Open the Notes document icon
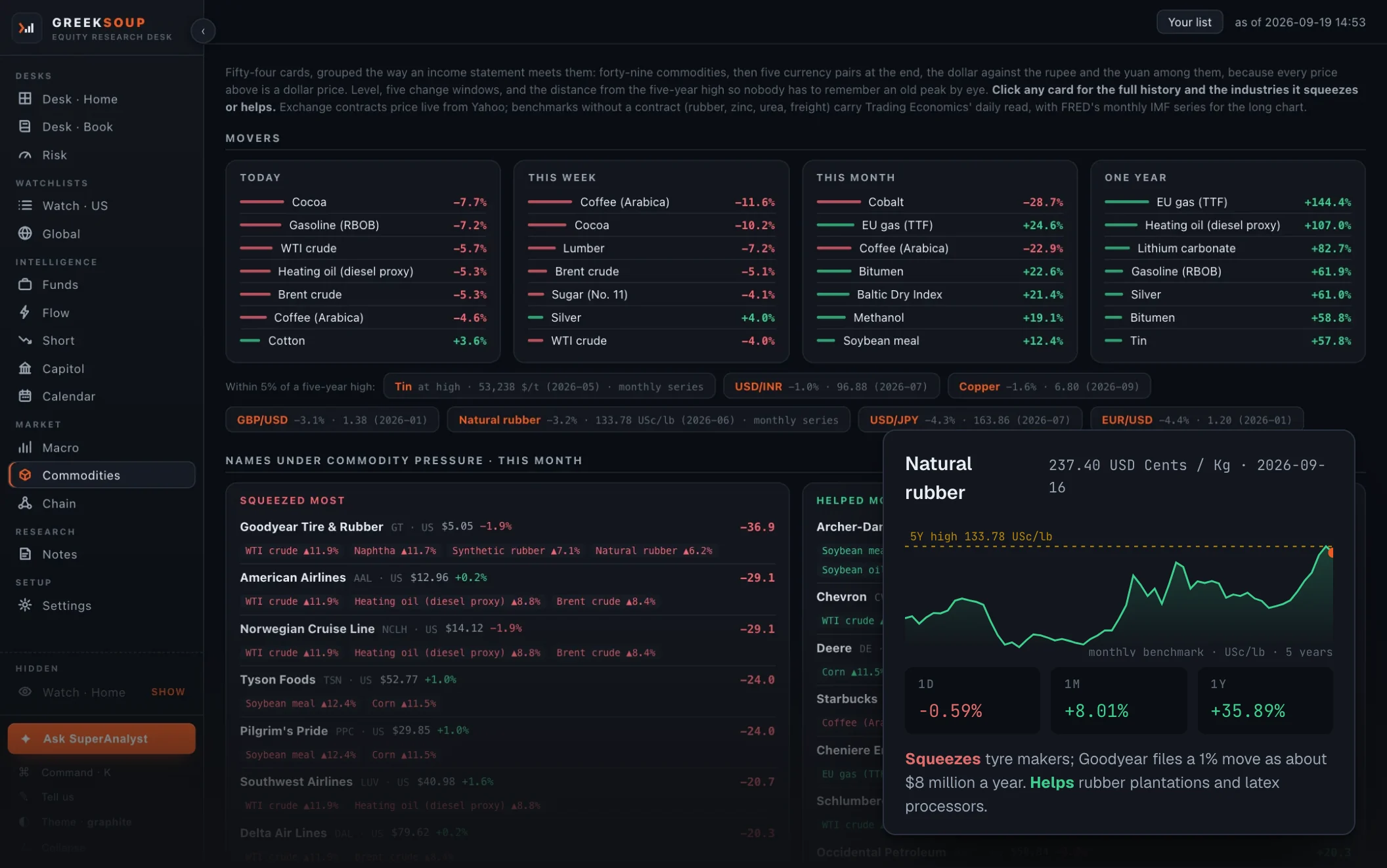The image size is (1387, 868). [25, 554]
